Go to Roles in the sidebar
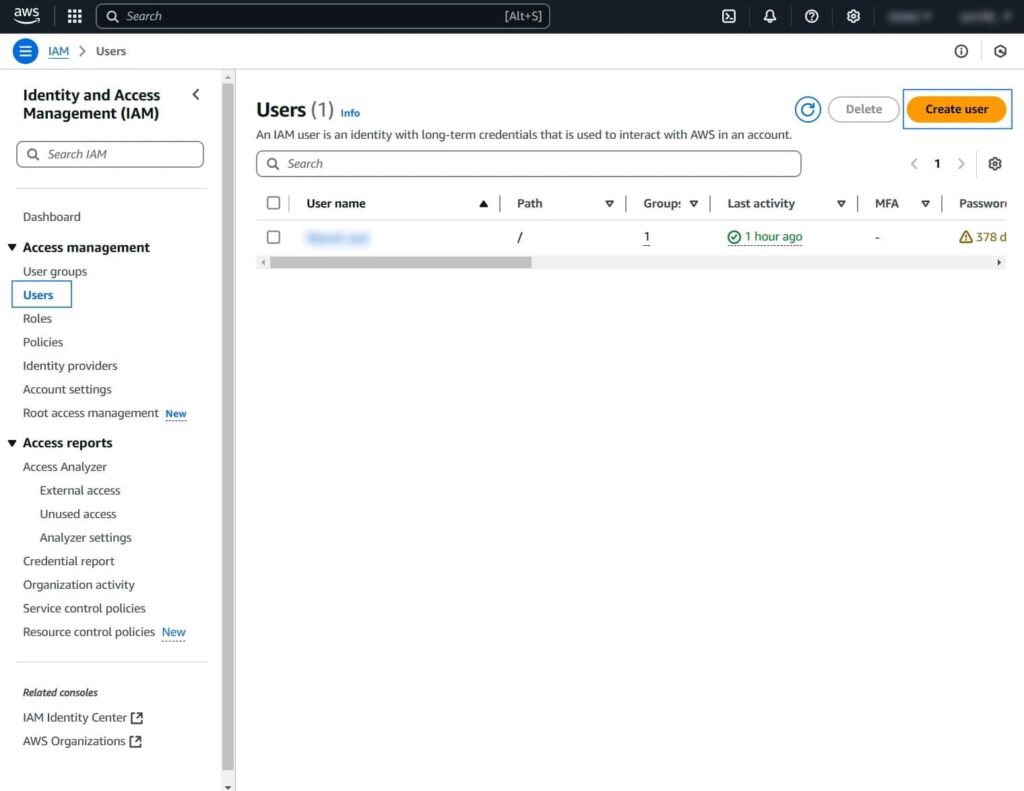Image resolution: width=1024 pixels, height=791 pixels. (x=37, y=319)
